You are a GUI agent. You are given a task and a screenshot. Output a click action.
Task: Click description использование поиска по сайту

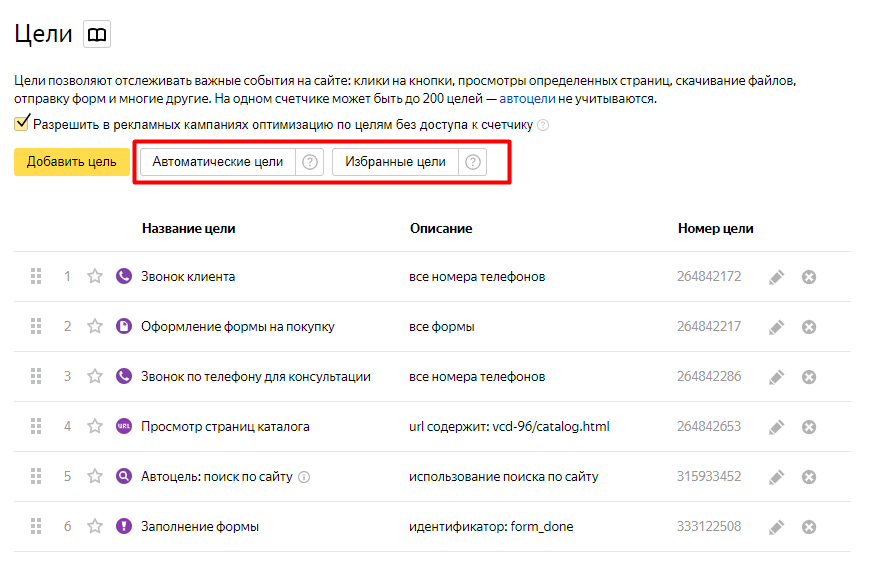(503, 476)
